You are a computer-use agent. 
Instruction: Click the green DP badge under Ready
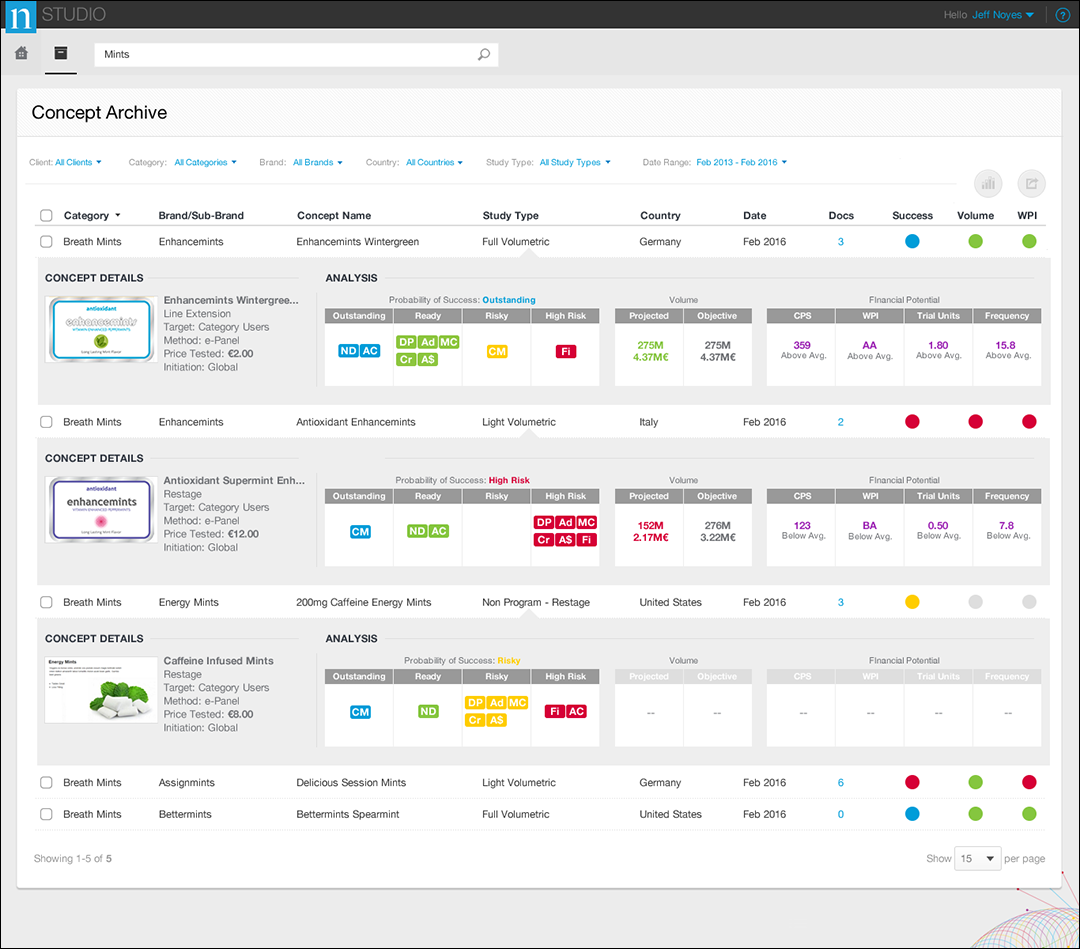tap(406, 342)
